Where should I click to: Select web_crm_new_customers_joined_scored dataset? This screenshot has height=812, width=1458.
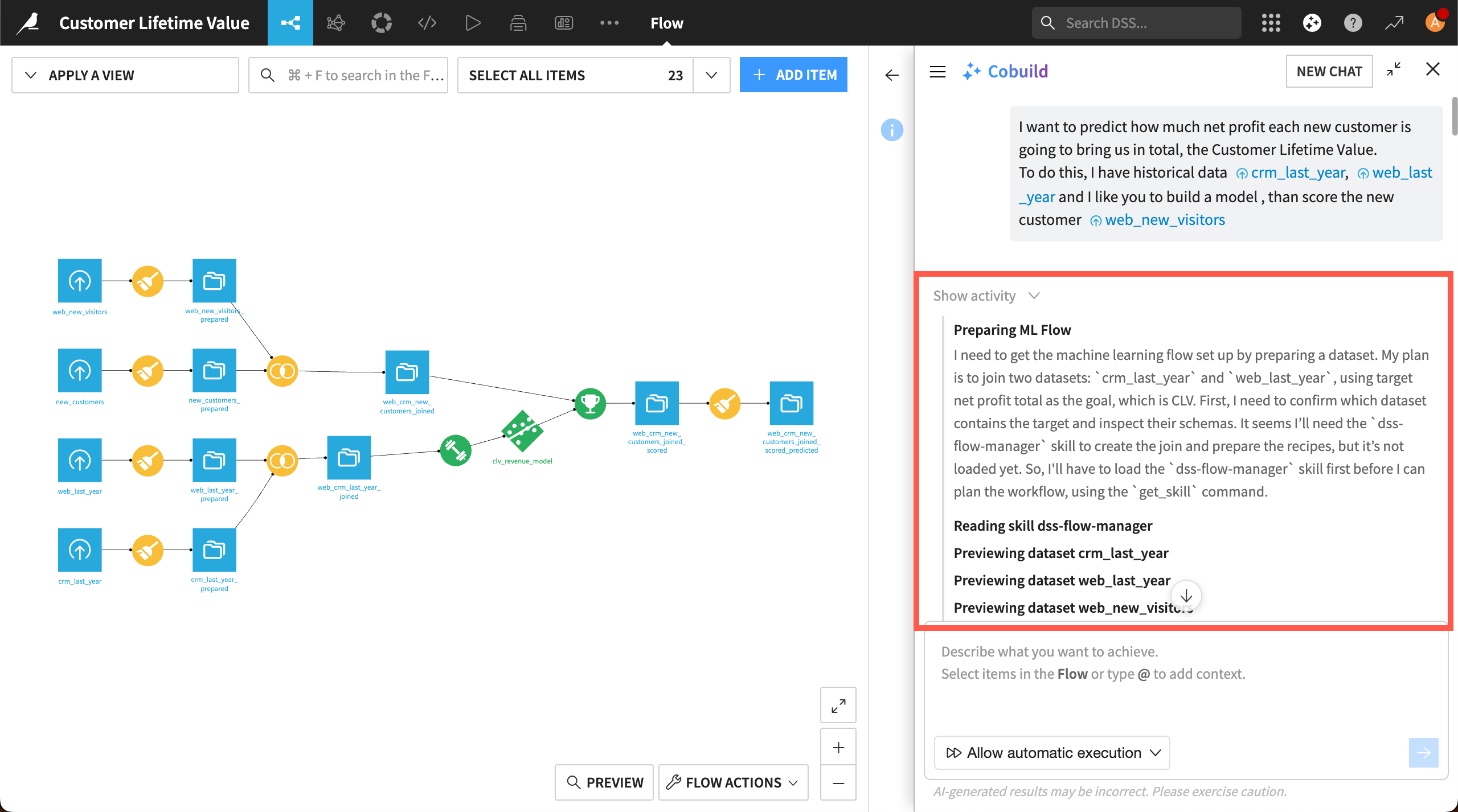[657, 403]
